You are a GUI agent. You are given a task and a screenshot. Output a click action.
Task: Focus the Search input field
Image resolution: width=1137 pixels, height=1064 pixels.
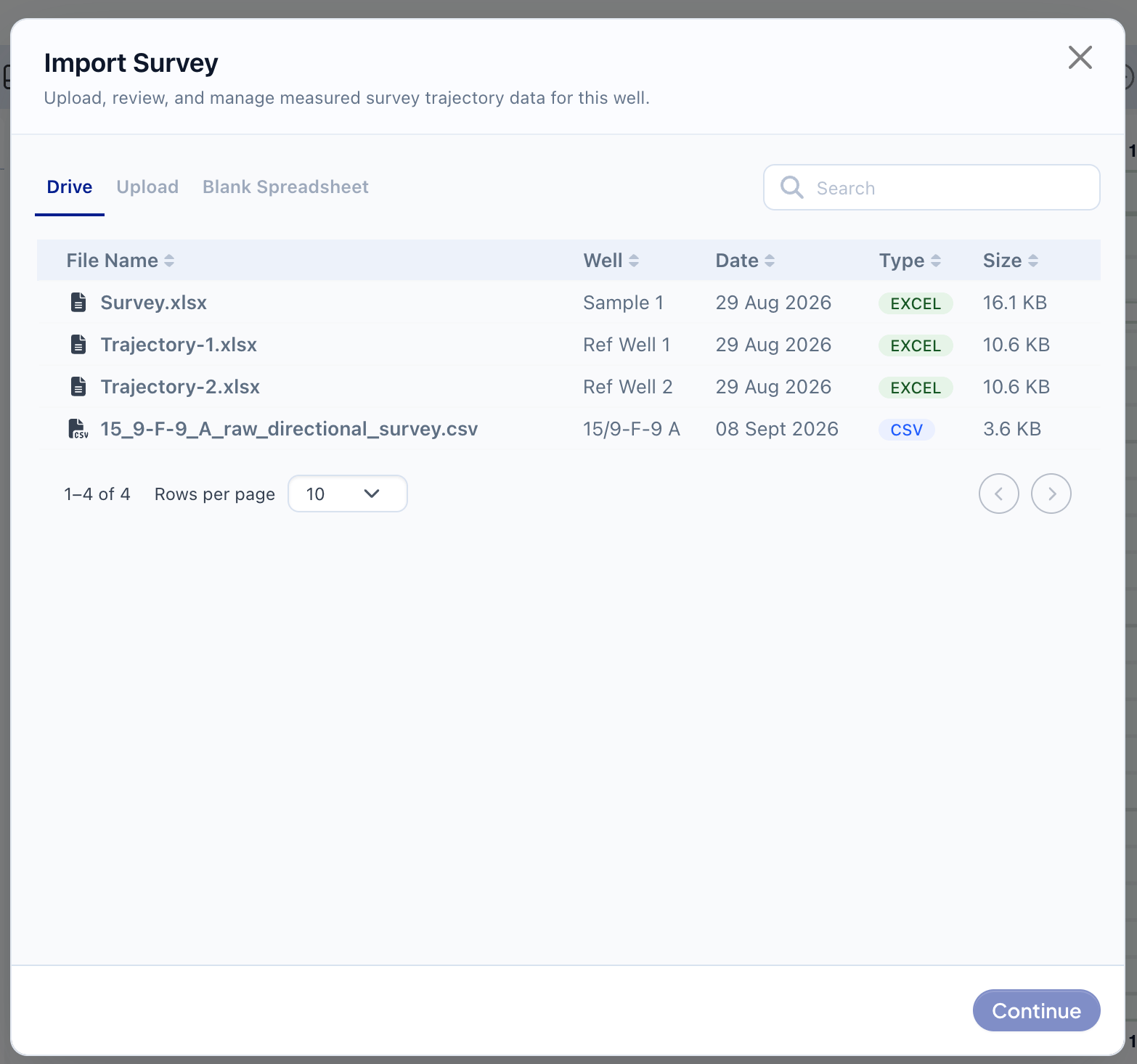pos(932,187)
